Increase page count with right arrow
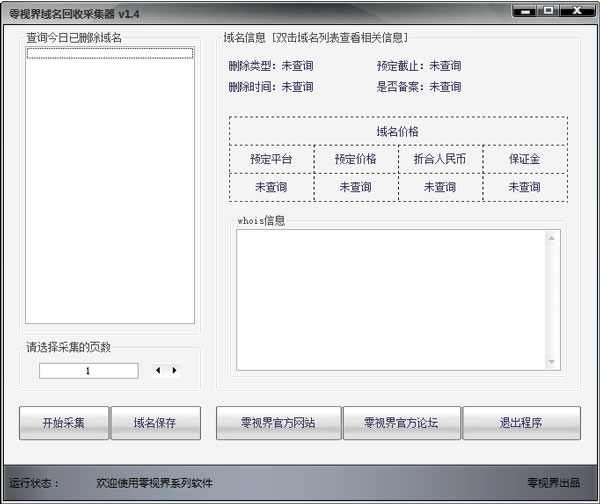 174,370
